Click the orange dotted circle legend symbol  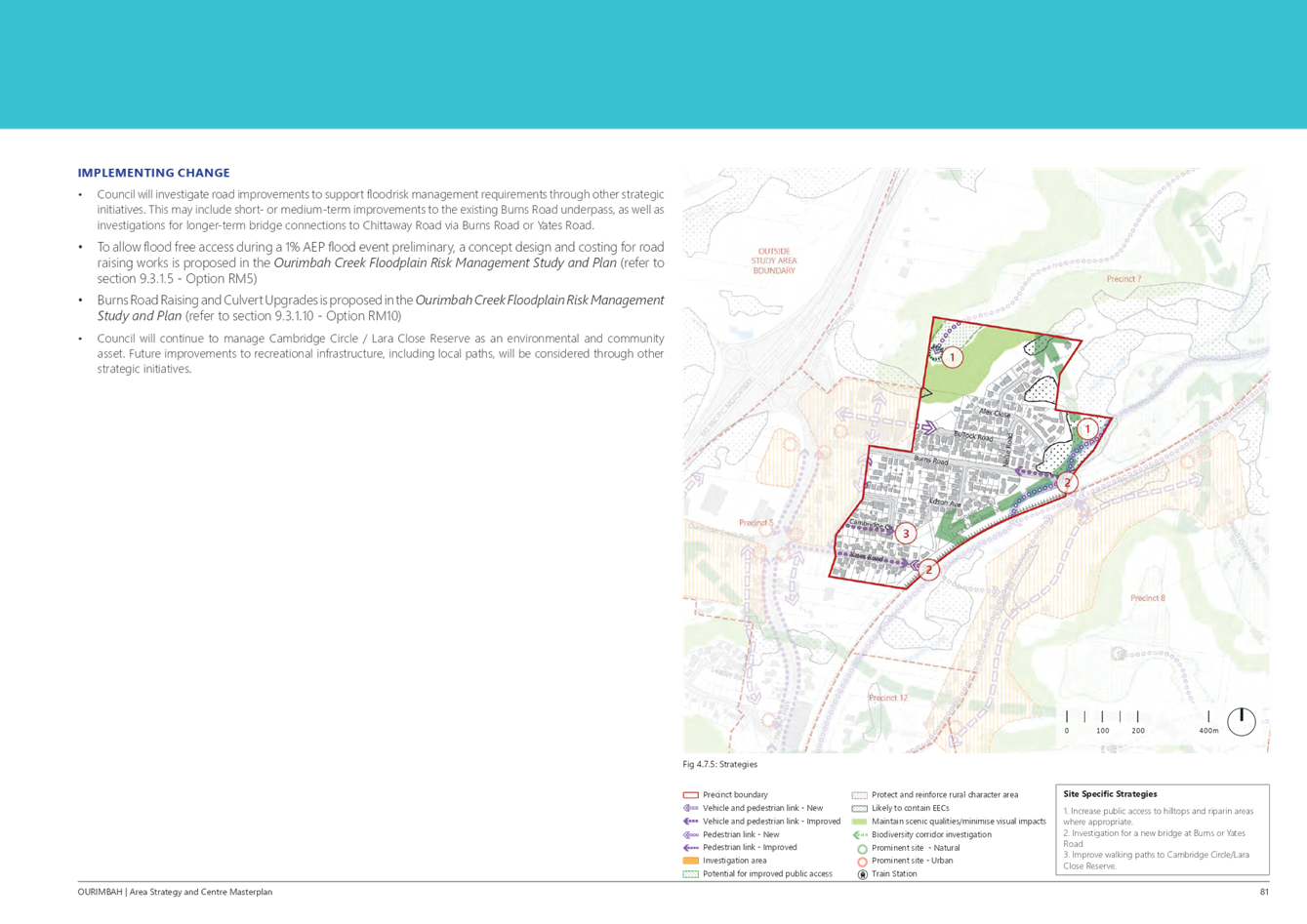(x=861, y=862)
